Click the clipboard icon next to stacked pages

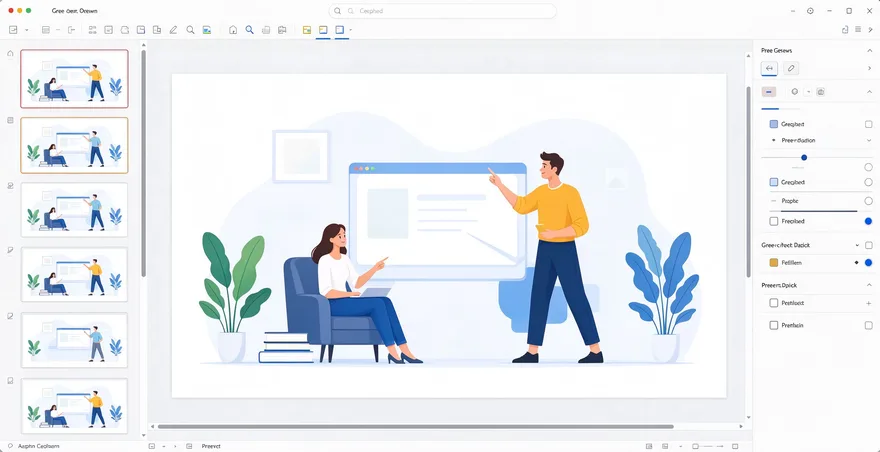pyautogui.click(x=282, y=30)
